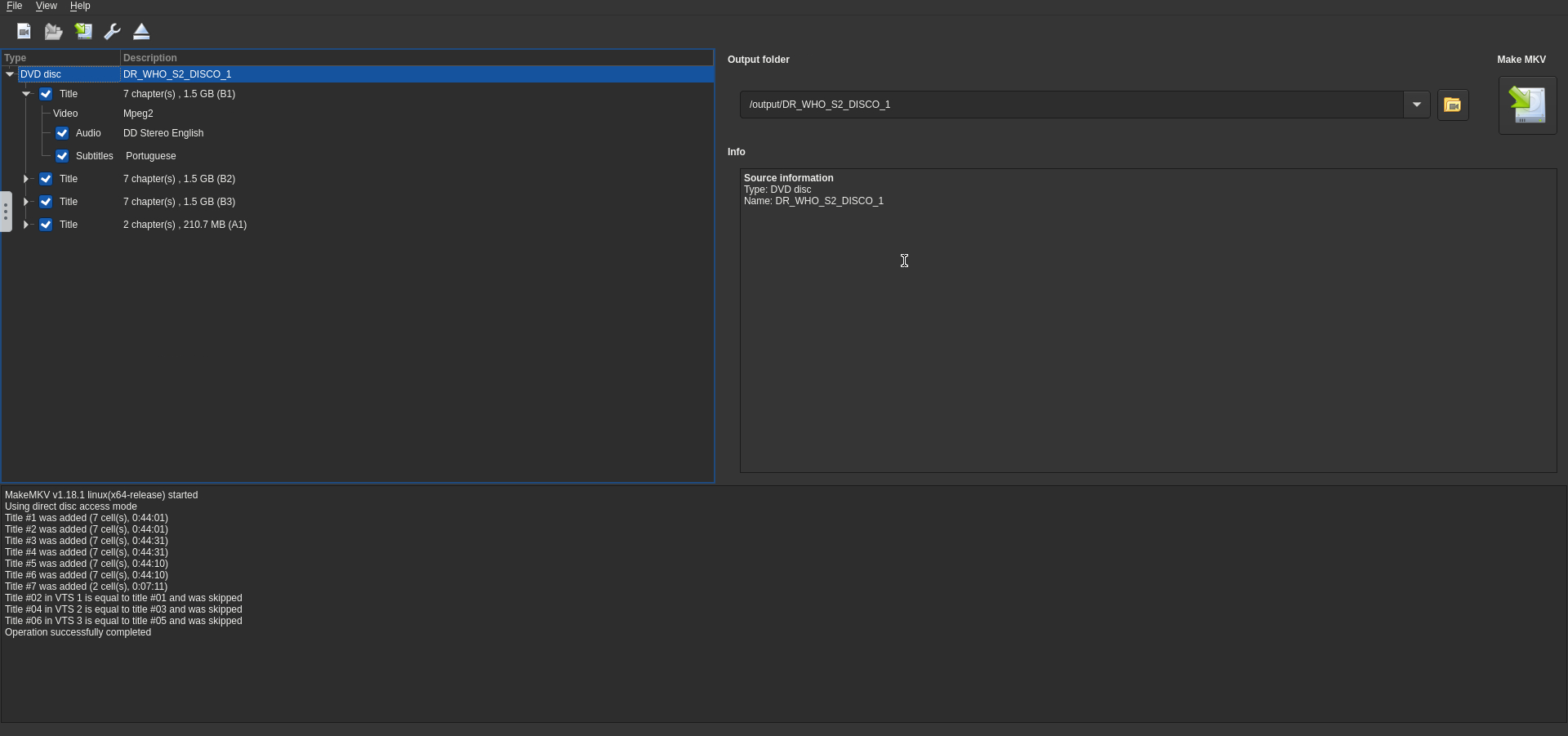Viewport: 1568px width, 736px height.
Task: Open the File menu
Action: point(14,6)
